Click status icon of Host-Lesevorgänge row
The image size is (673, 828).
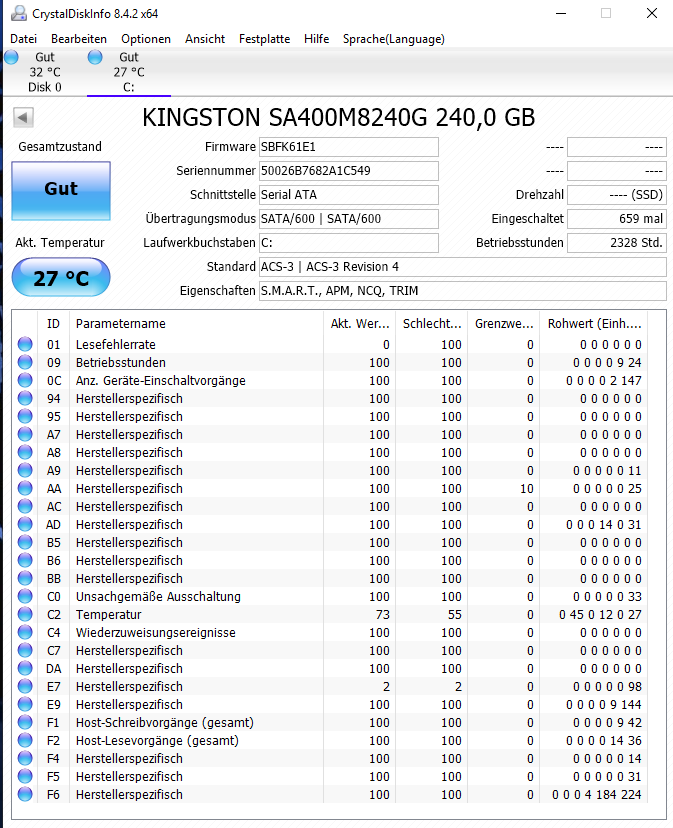click(x=25, y=740)
